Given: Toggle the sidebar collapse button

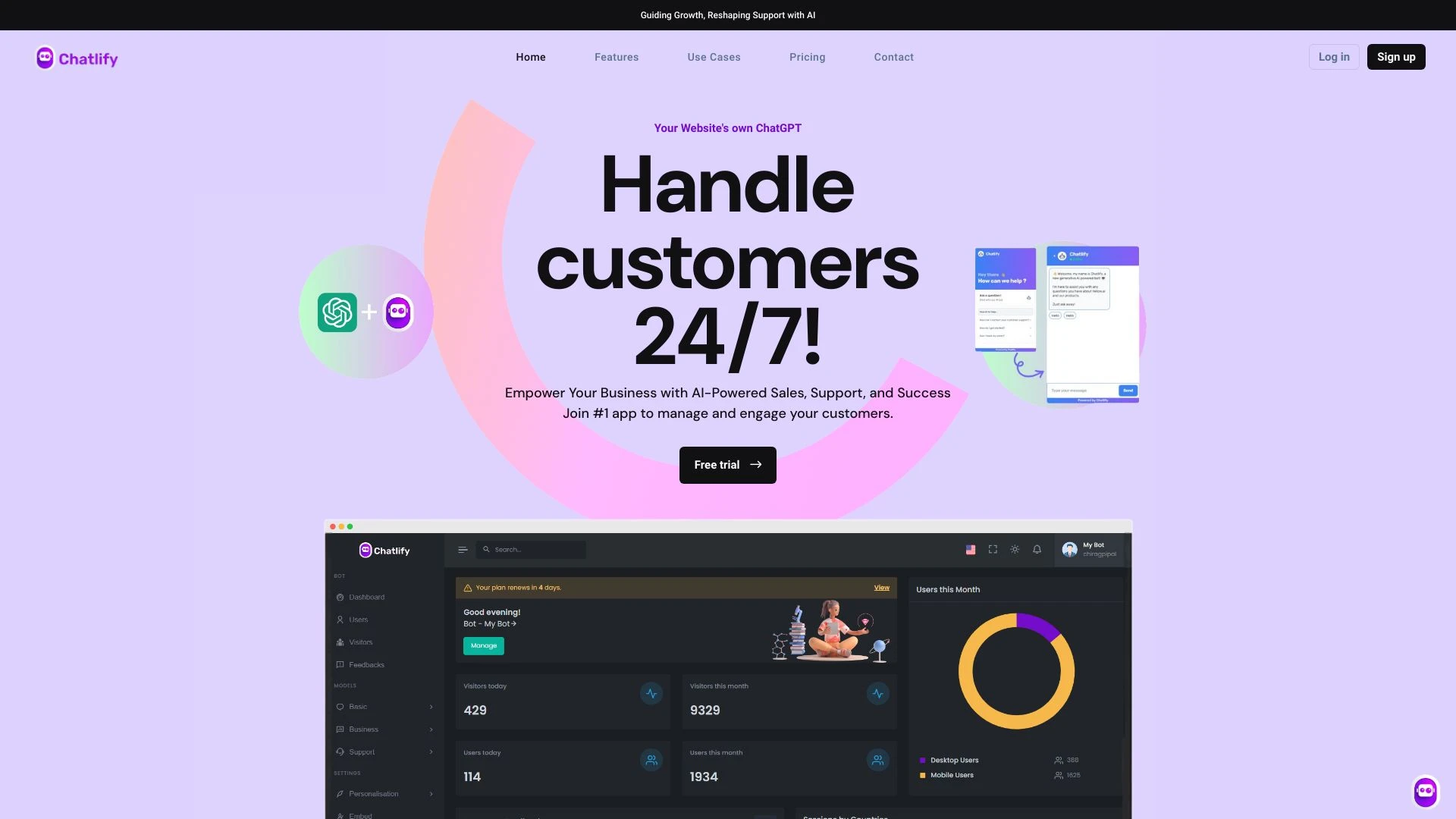Looking at the screenshot, I should [462, 549].
